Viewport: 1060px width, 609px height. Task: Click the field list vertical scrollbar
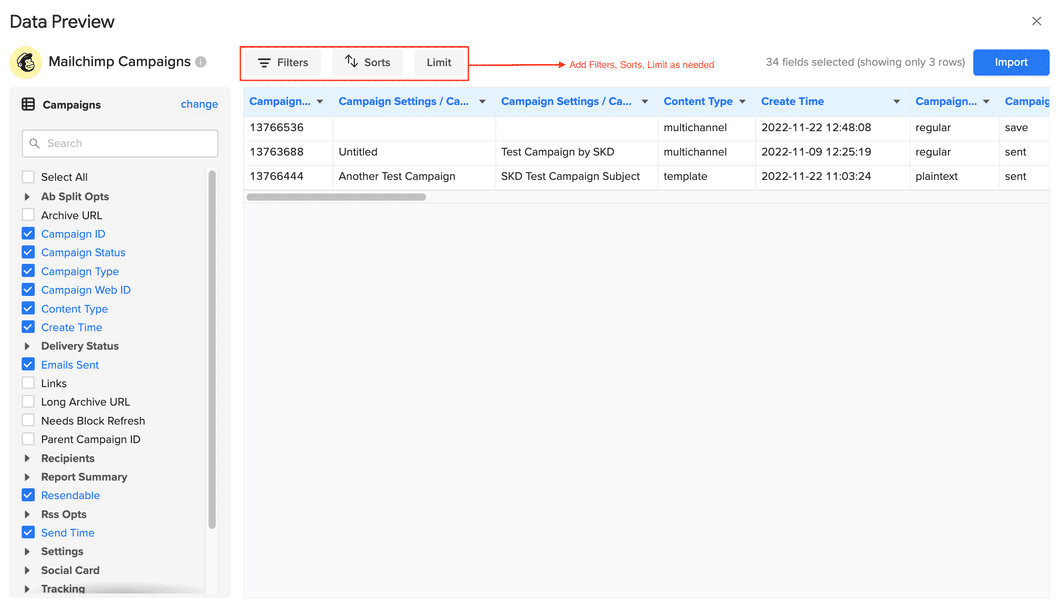[x=212, y=349]
